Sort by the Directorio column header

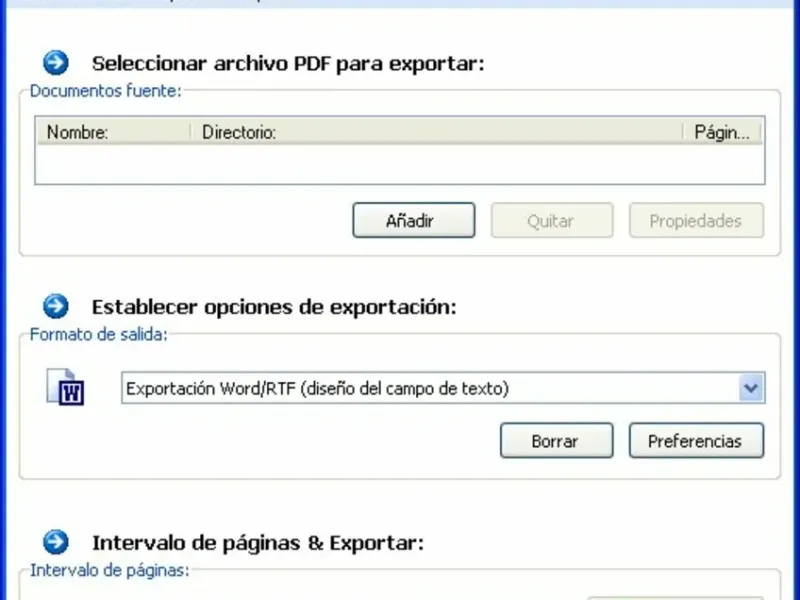[437, 132]
